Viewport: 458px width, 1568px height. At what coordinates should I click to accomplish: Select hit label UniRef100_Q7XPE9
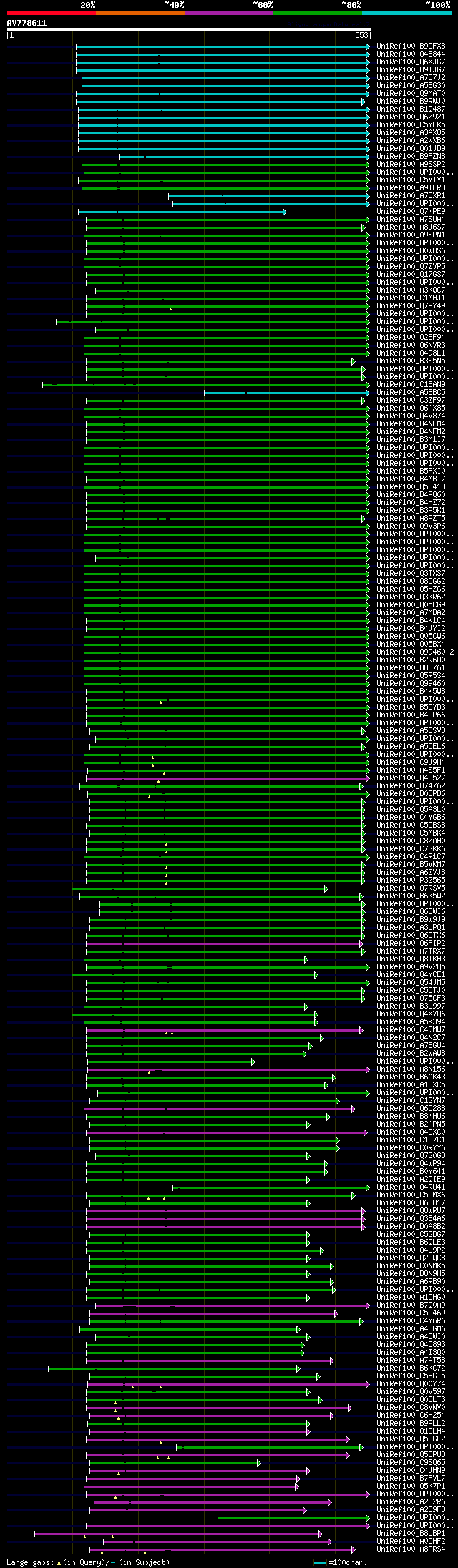pos(411,211)
